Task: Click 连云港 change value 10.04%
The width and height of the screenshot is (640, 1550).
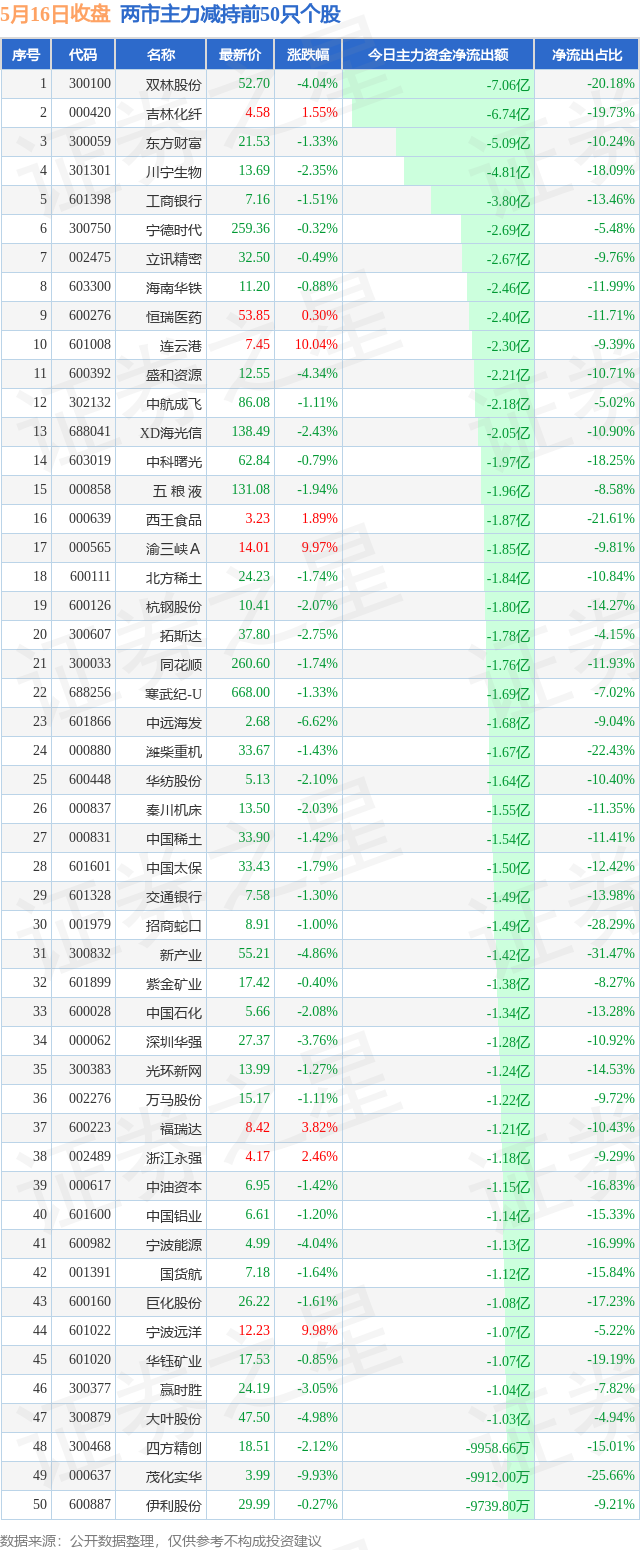Action: click(318, 345)
